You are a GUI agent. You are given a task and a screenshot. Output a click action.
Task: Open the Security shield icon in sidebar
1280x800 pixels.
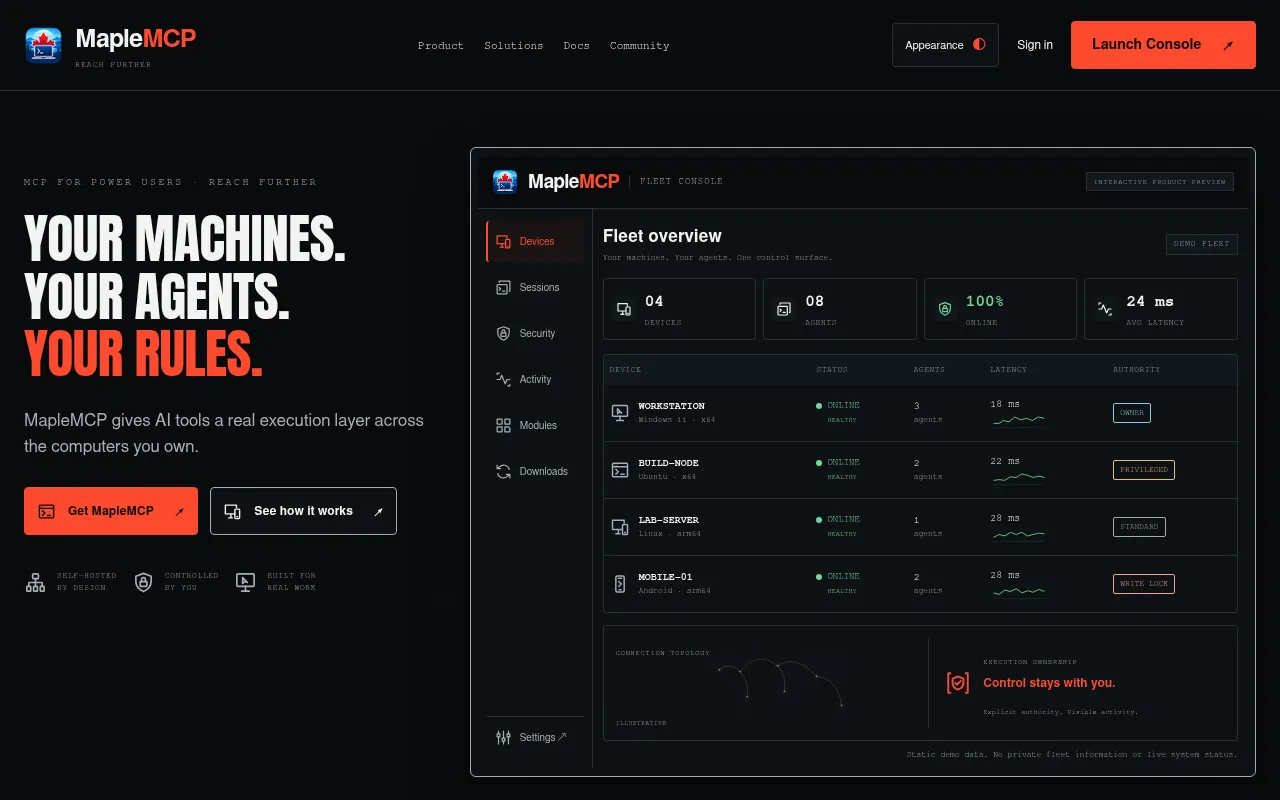point(504,334)
